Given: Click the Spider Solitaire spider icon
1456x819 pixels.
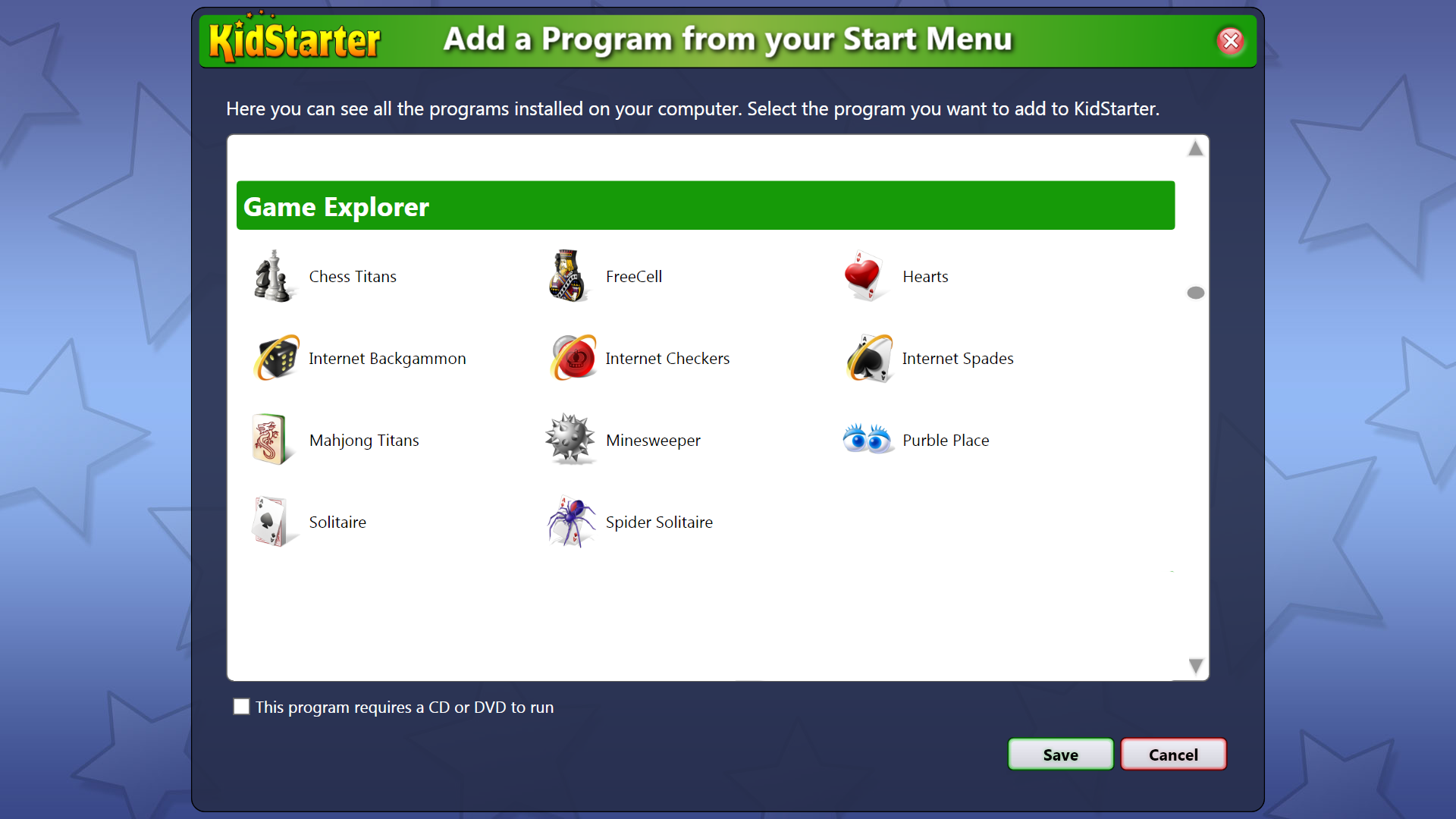Looking at the screenshot, I should point(572,522).
